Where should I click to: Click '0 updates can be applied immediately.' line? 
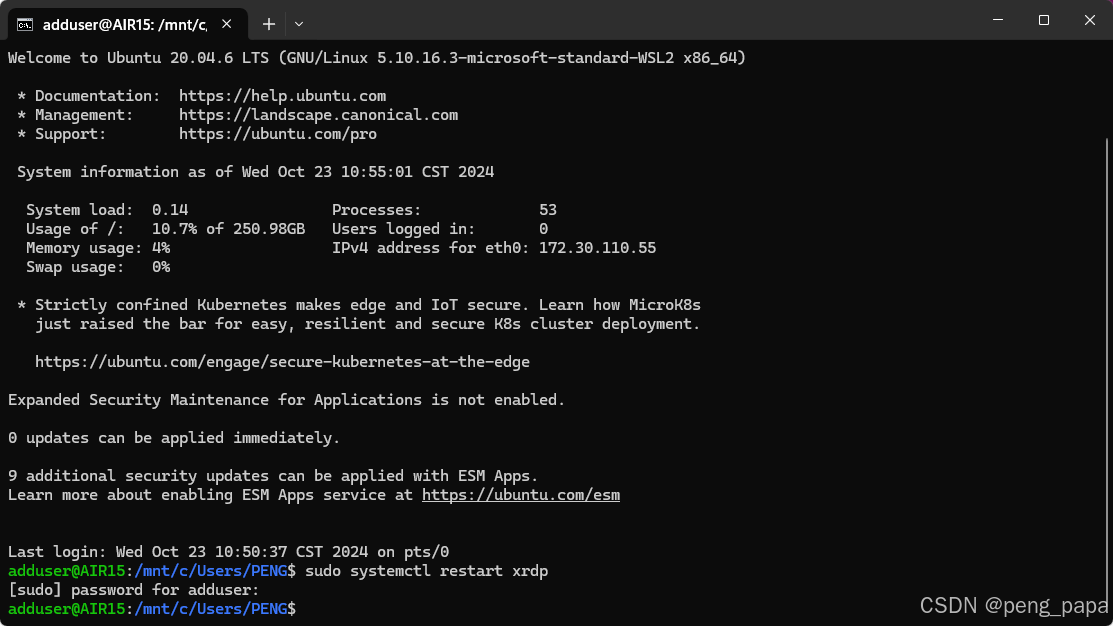tap(174, 438)
